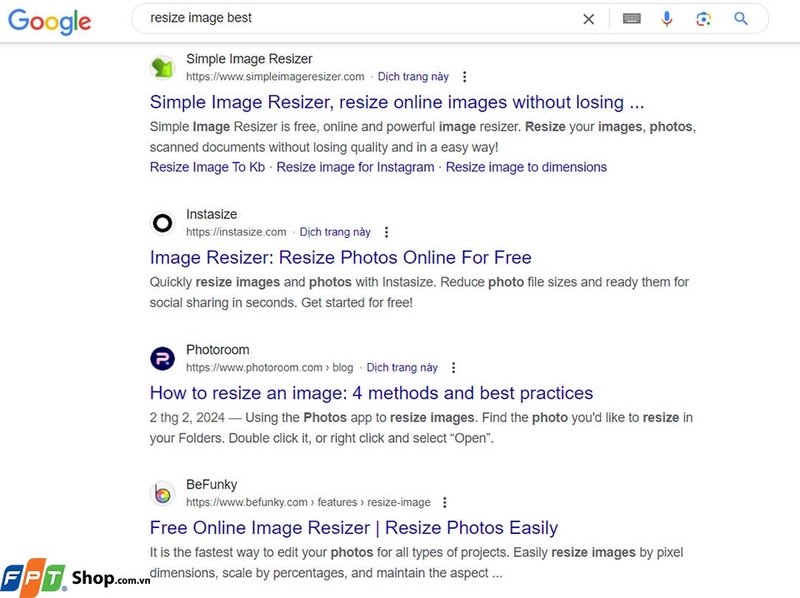This screenshot has height=598, width=800.
Task: Click the Google logo
Action: [49, 22]
